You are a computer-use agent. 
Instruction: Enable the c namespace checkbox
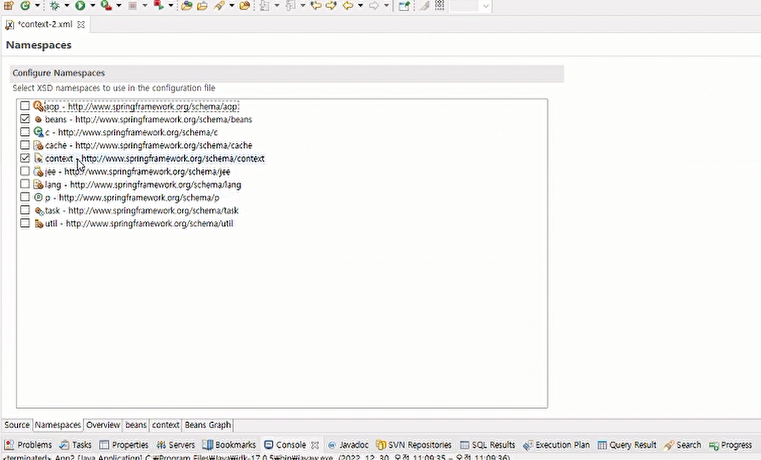pyautogui.click(x=25, y=132)
